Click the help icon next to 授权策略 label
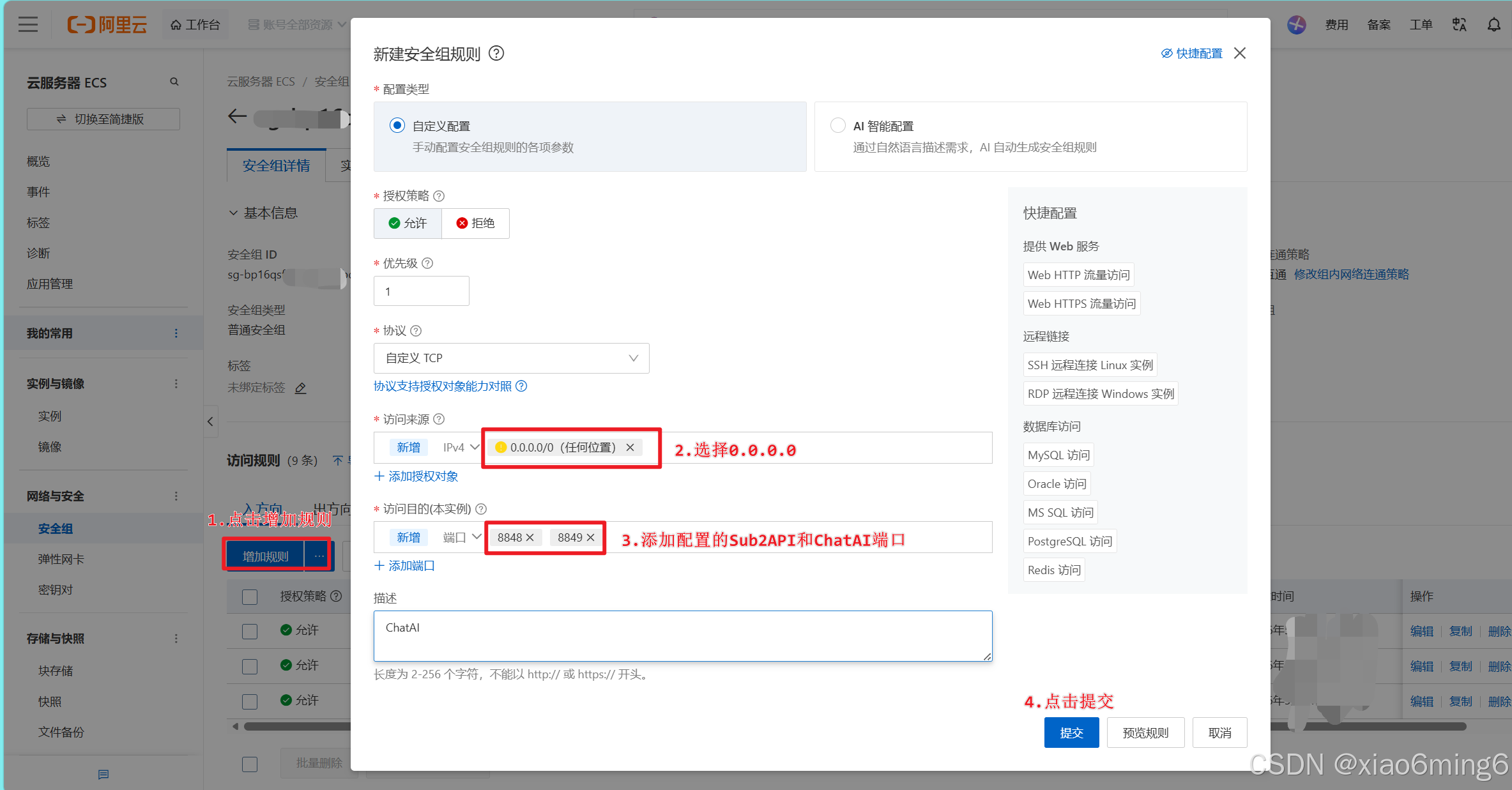Screen dimensions: 1512x790 pos(439,196)
